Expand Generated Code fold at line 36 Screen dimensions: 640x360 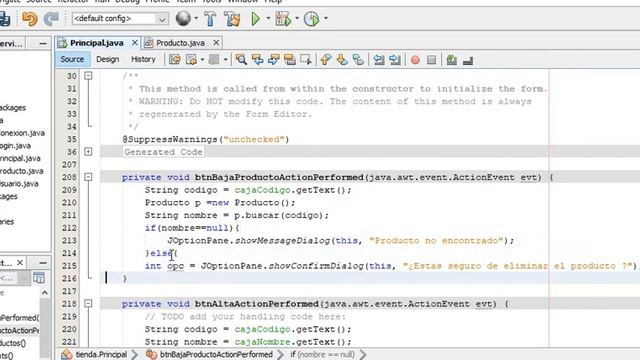[88, 152]
